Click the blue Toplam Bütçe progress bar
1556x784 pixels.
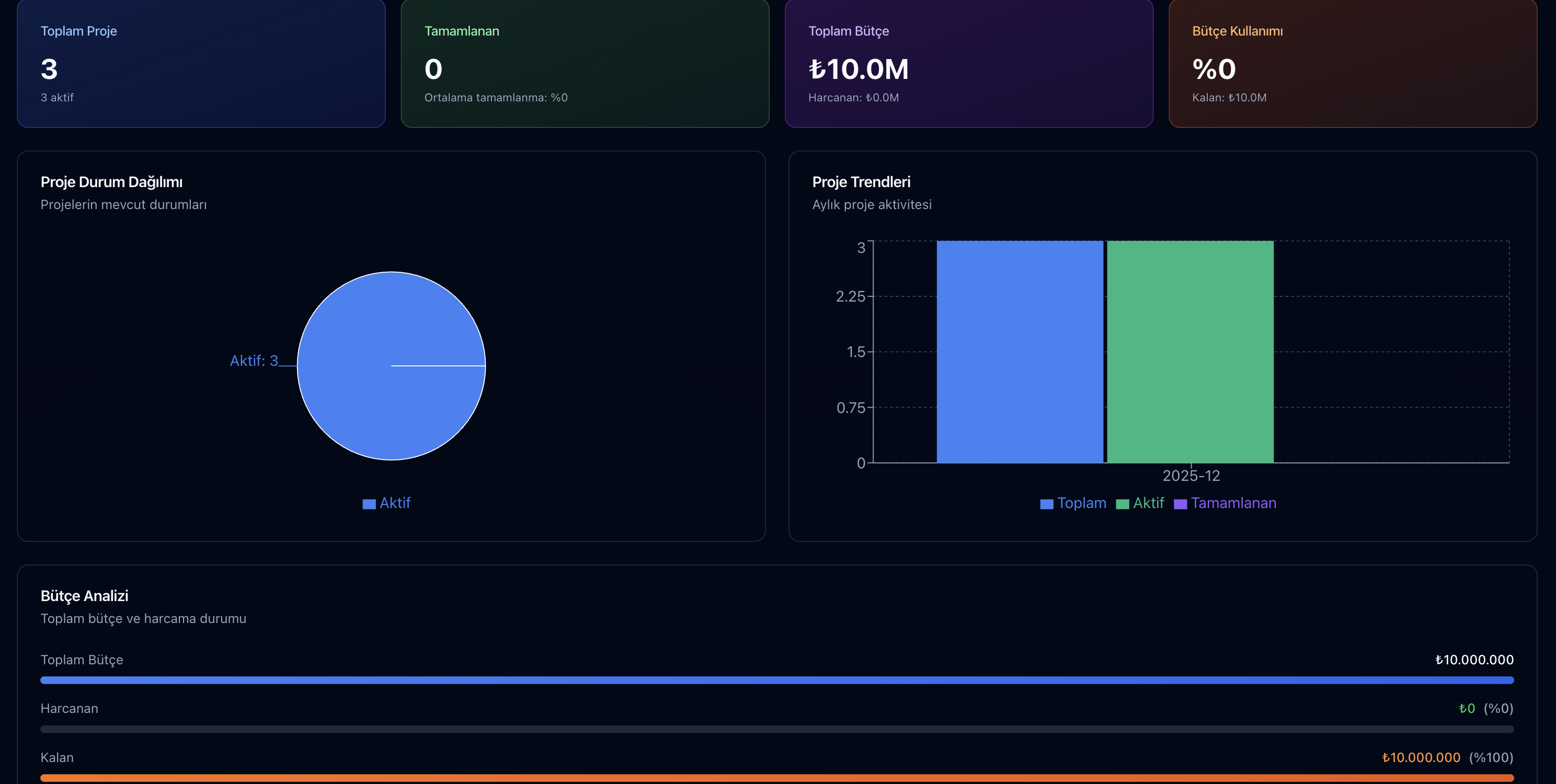pos(777,680)
